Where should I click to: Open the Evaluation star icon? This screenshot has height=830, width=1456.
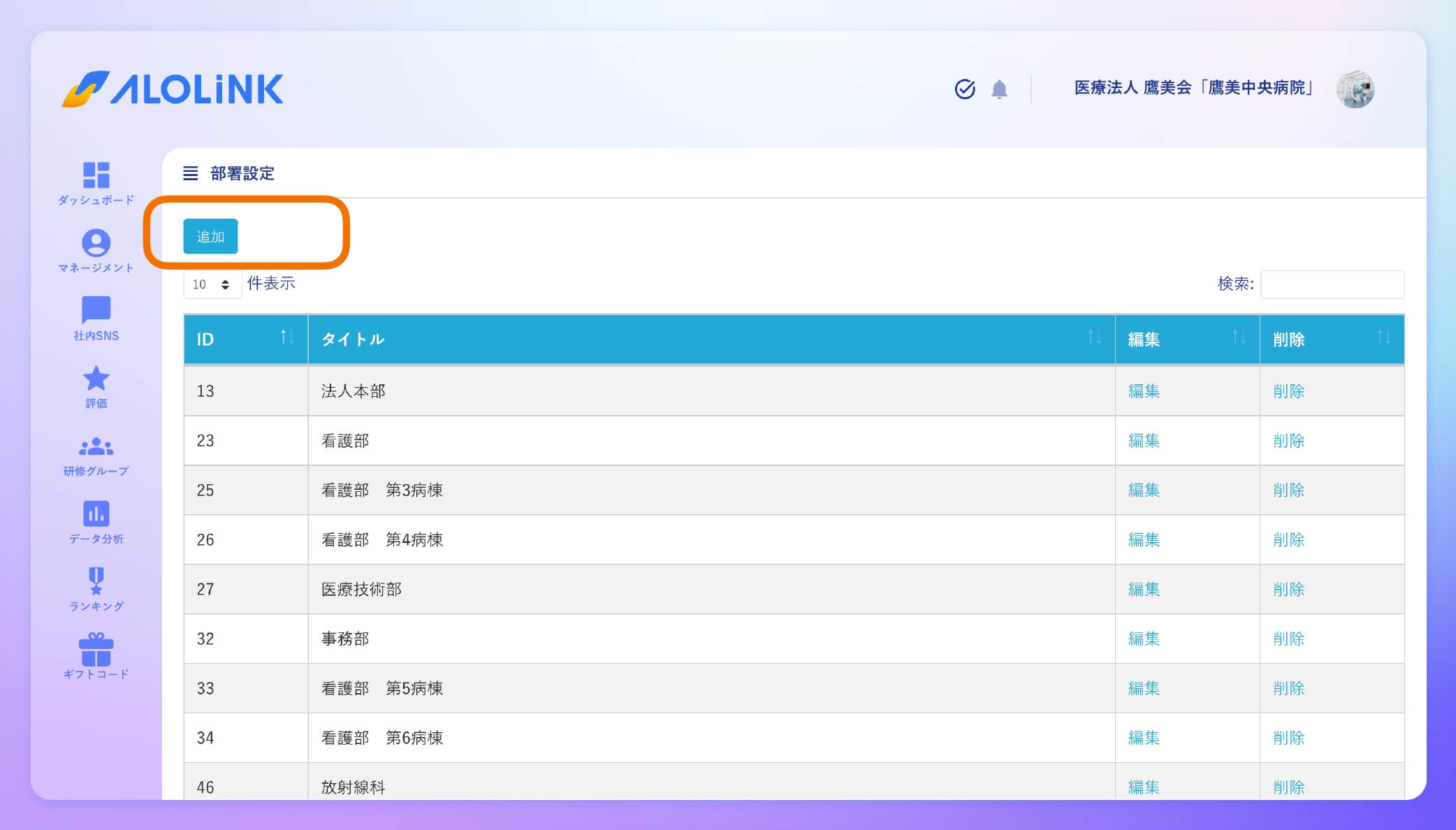tap(96, 379)
